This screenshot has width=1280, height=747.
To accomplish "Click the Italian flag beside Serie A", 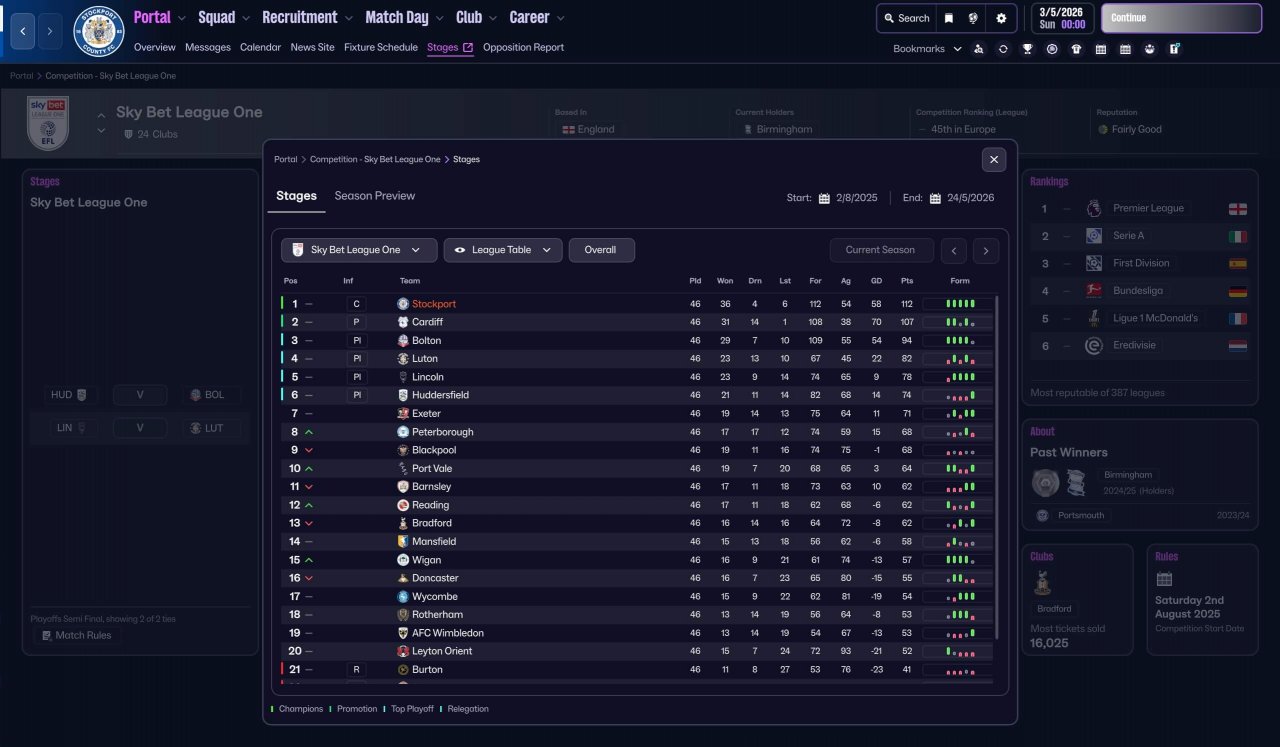I will coord(1238,236).
